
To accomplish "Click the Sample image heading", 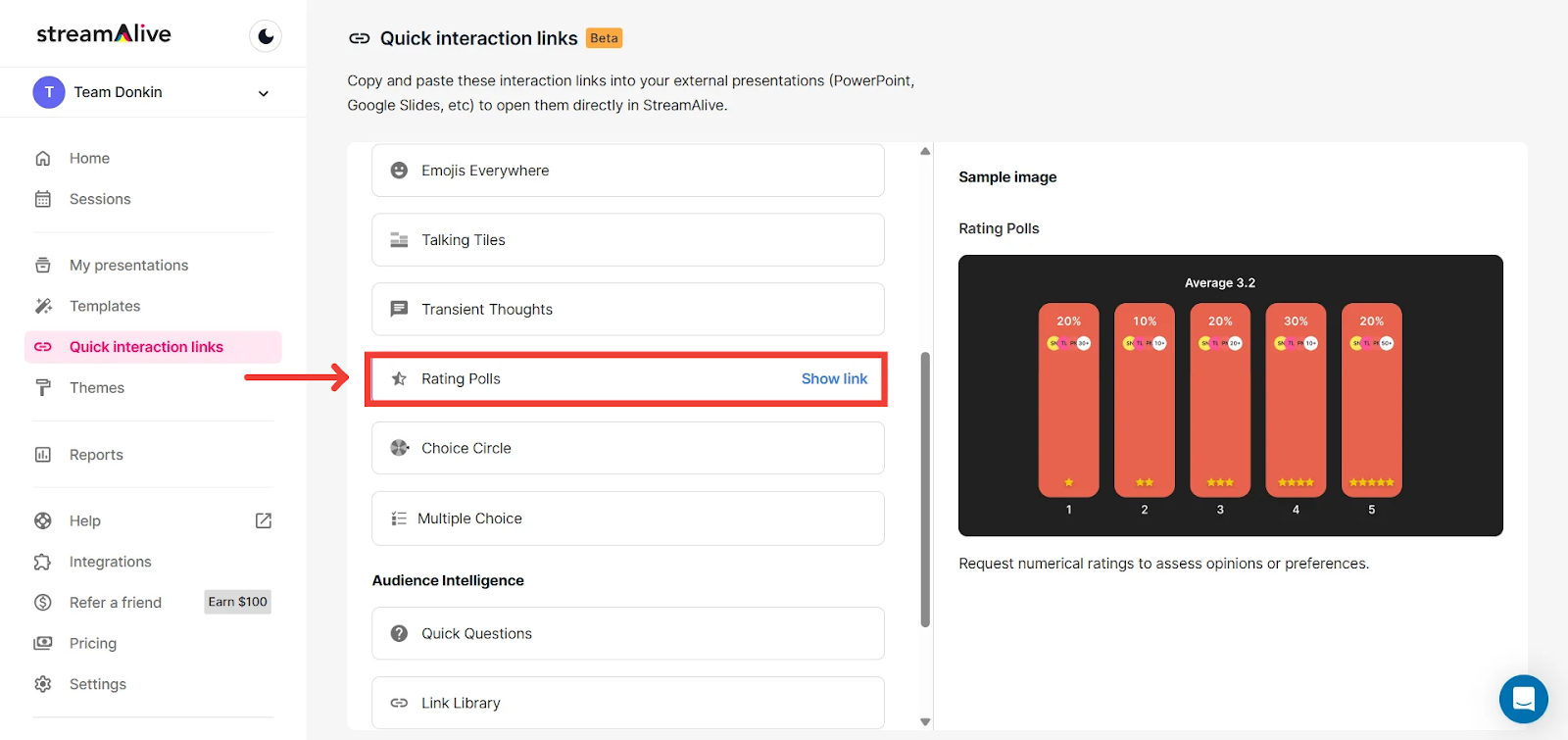I will point(1007,177).
